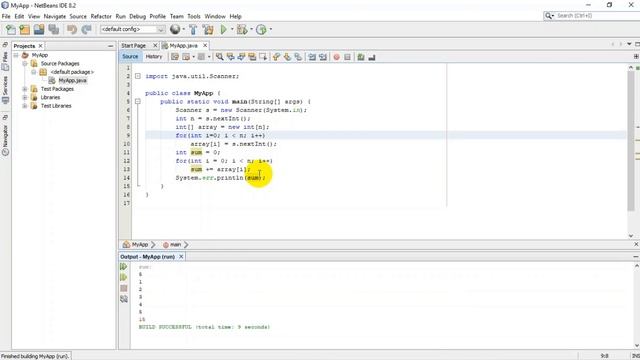
Task: Click the Re-run green icon in Output panel
Action: 124,267
